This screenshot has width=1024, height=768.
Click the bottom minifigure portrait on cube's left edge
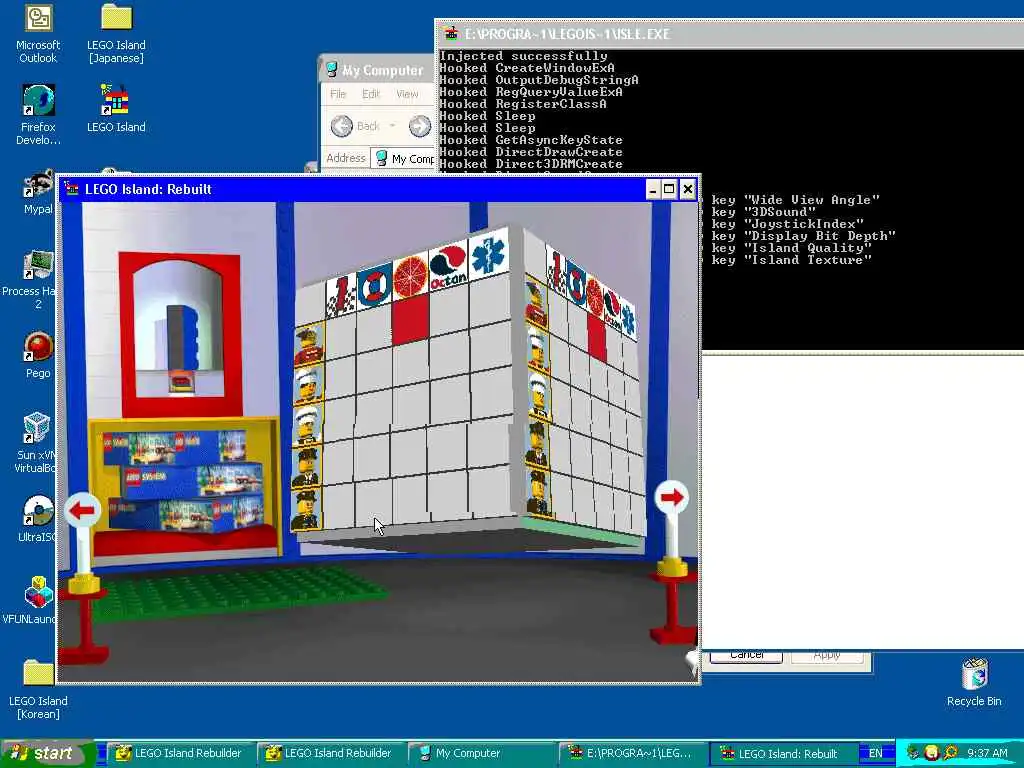pos(304,510)
